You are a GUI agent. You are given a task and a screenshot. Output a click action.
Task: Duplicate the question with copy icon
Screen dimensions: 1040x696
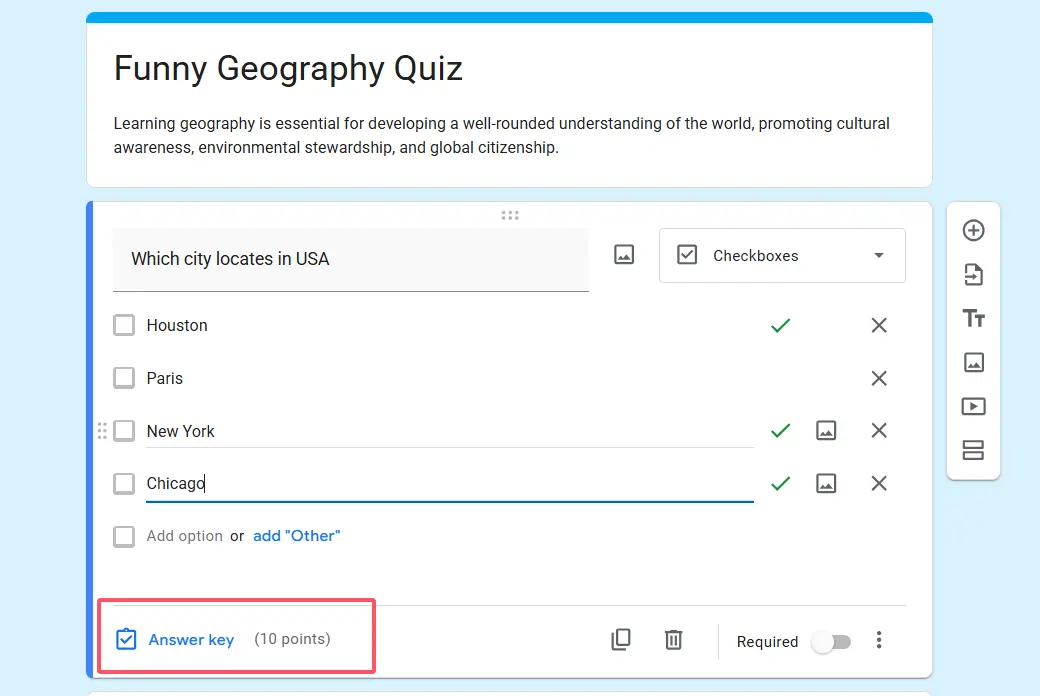click(621, 640)
